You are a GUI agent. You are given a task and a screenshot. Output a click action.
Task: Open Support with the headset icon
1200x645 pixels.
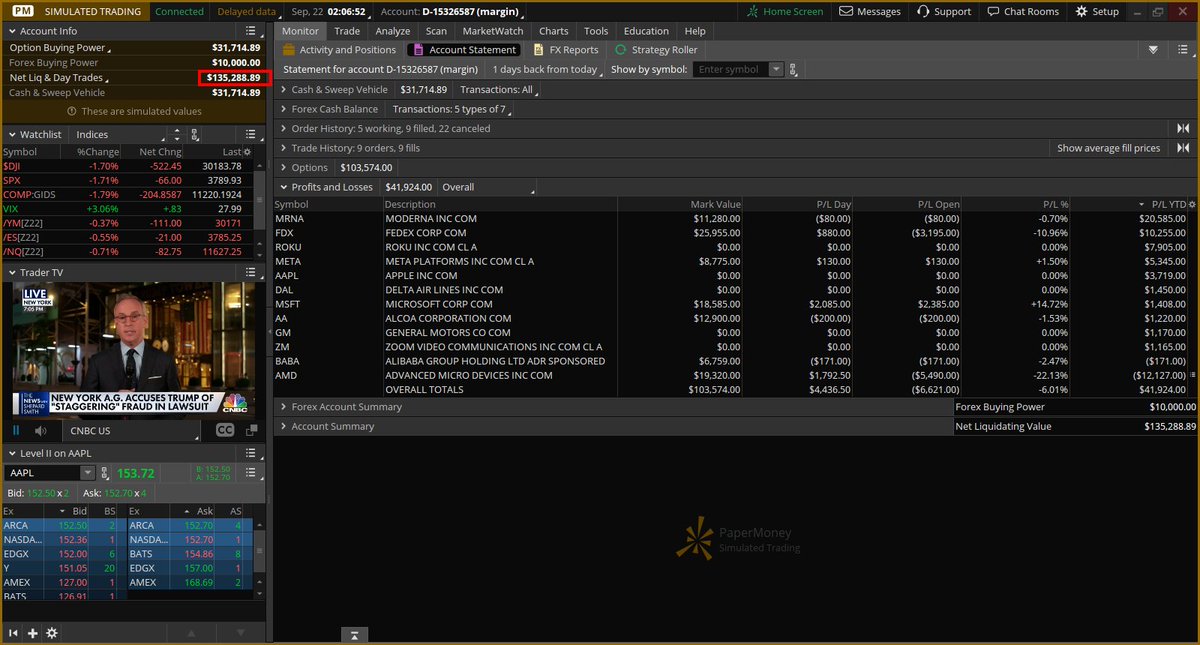point(943,11)
